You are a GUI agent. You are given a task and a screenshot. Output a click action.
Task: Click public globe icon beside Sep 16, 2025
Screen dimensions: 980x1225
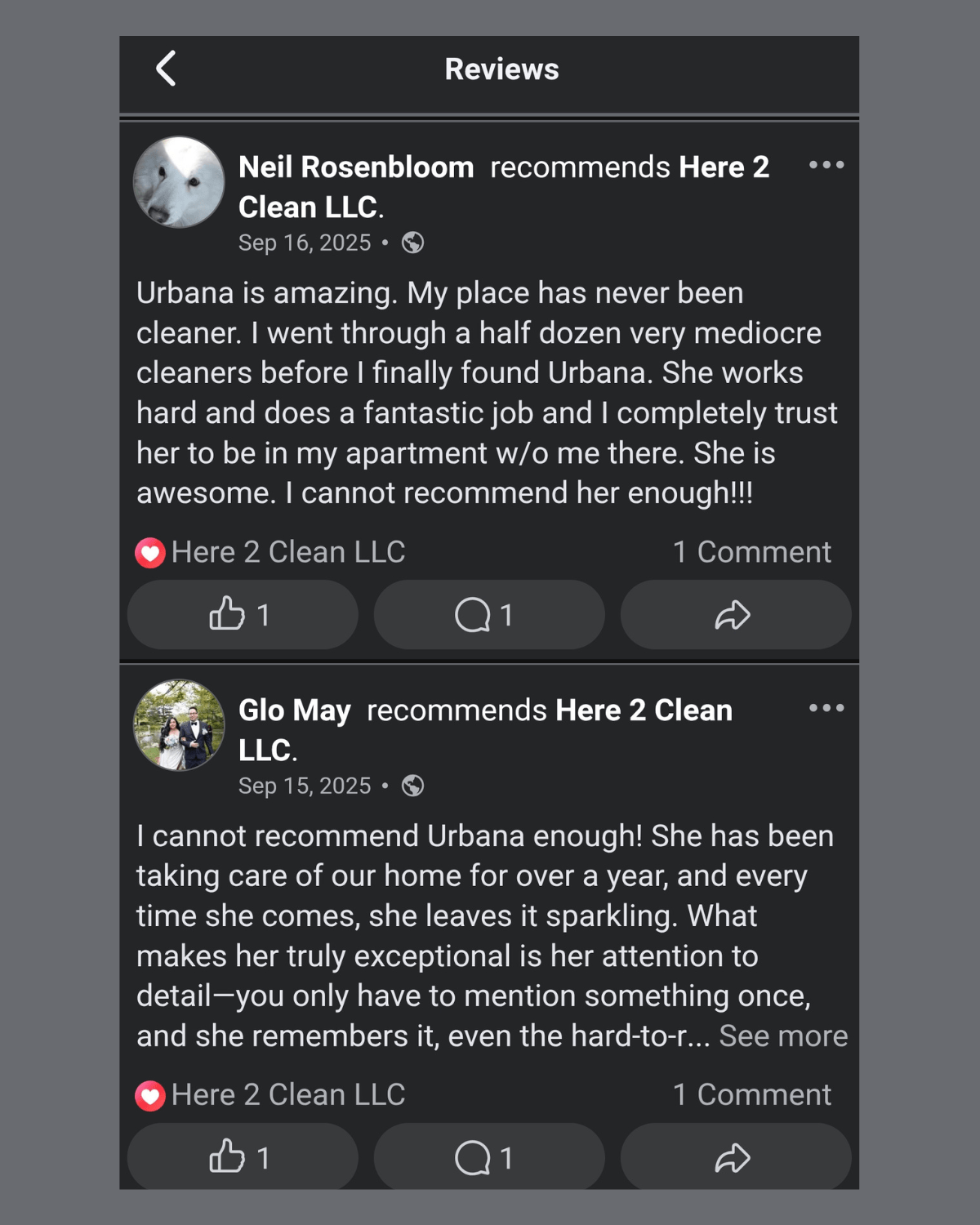413,243
